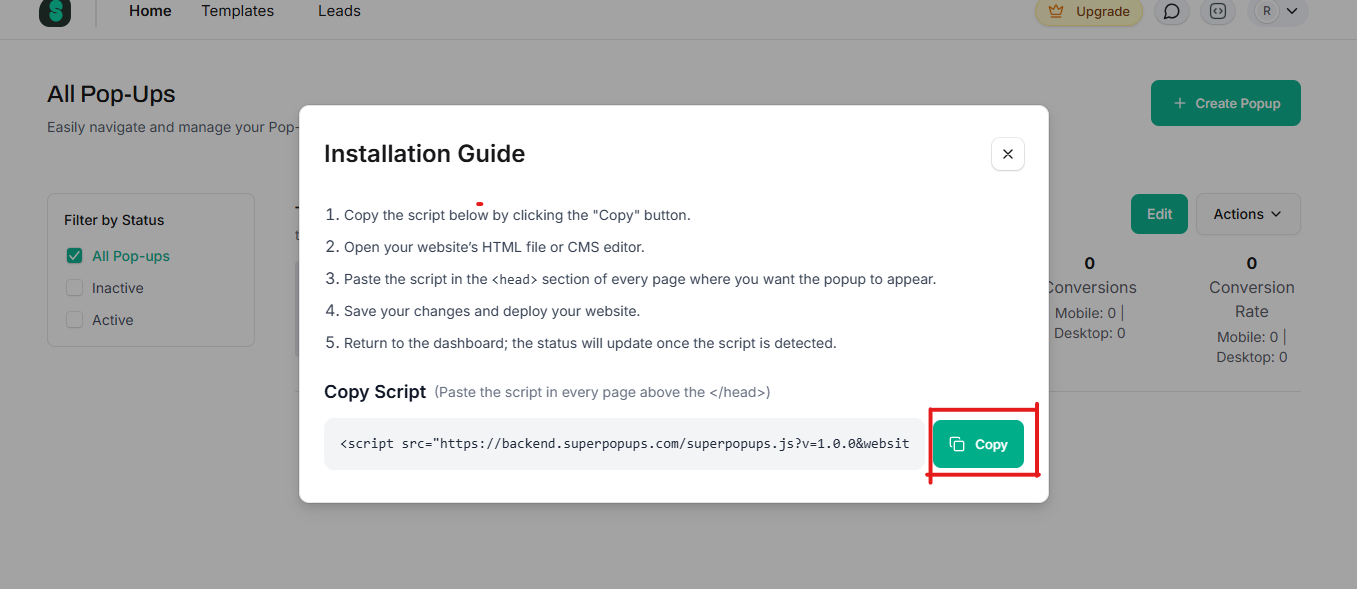This screenshot has width=1357, height=589.
Task: Check the Active status filter
Action: pos(73,319)
